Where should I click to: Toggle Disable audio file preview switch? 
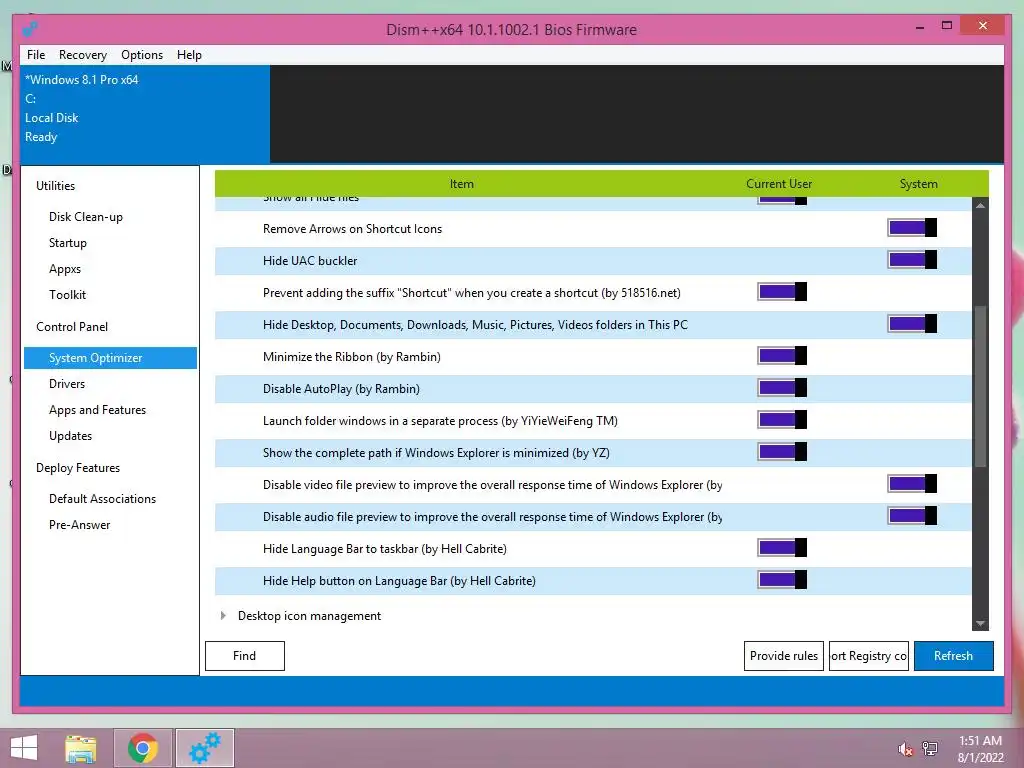tap(912, 516)
